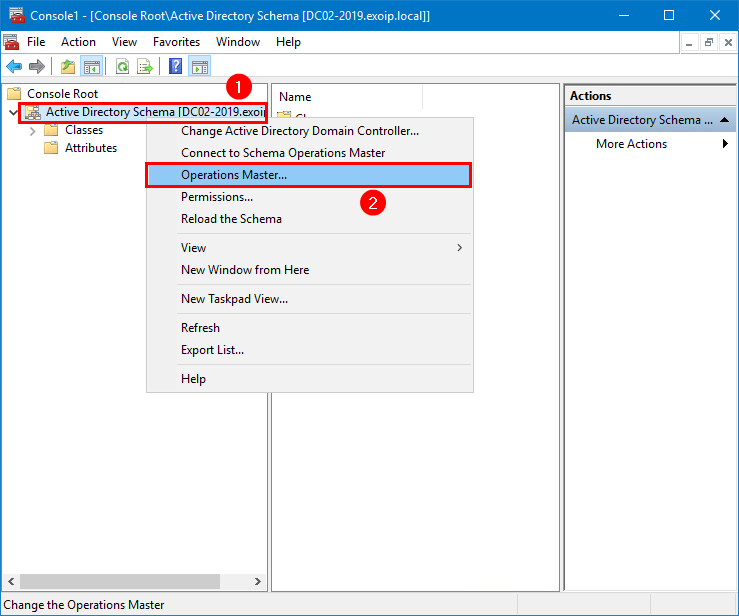Click the Forward arrow toolbar icon

[x=37, y=66]
